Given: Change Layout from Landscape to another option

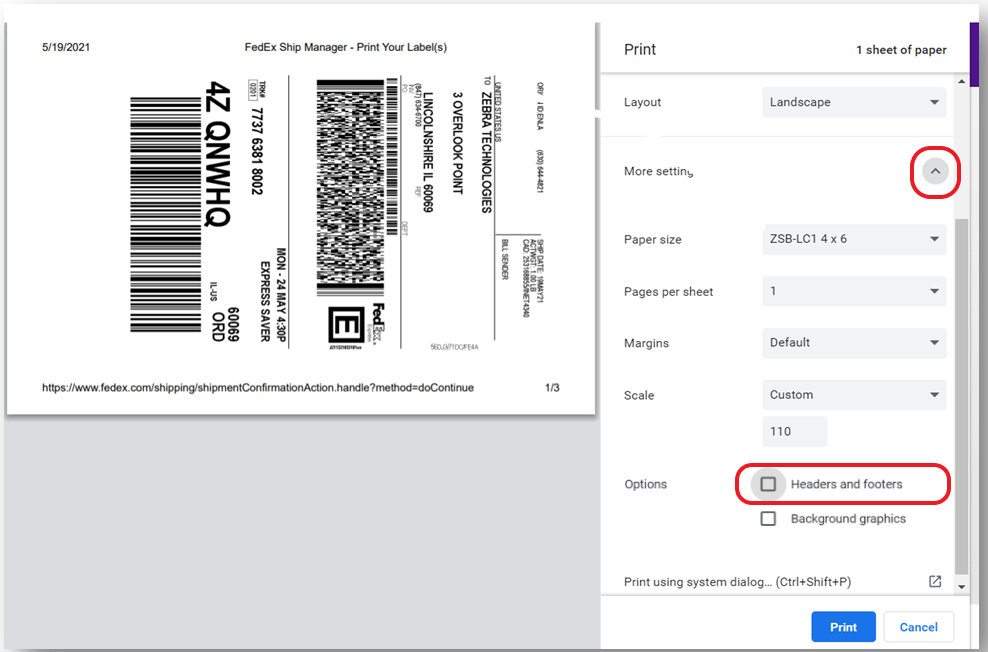Looking at the screenshot, I should (854, 102).
